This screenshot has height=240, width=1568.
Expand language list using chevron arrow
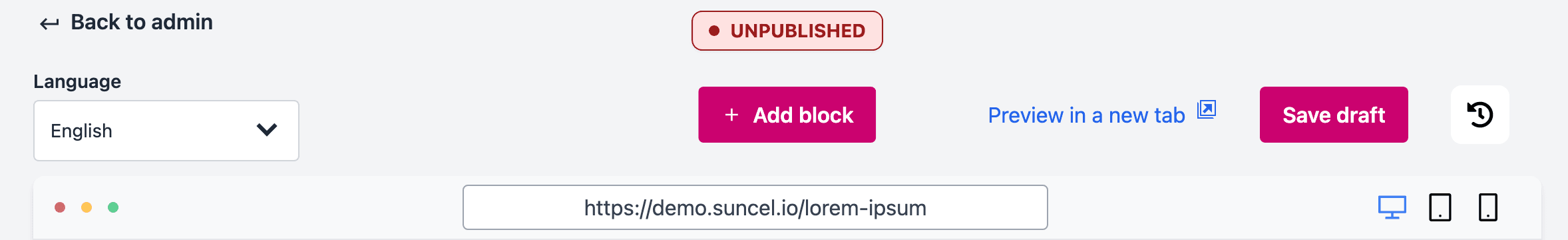(267, 130)
